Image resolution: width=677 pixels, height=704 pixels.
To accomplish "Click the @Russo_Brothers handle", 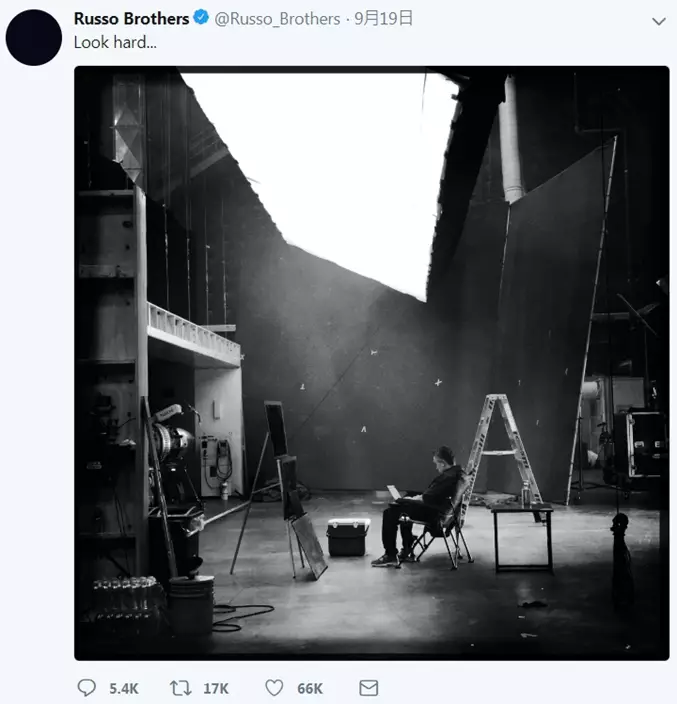I will [x=277, y=19].
